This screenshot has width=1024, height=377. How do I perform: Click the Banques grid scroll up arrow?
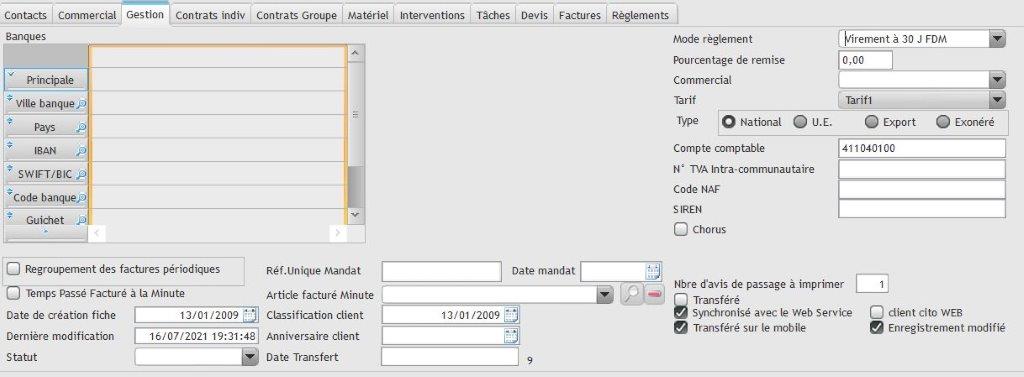[x=354, y=53]
